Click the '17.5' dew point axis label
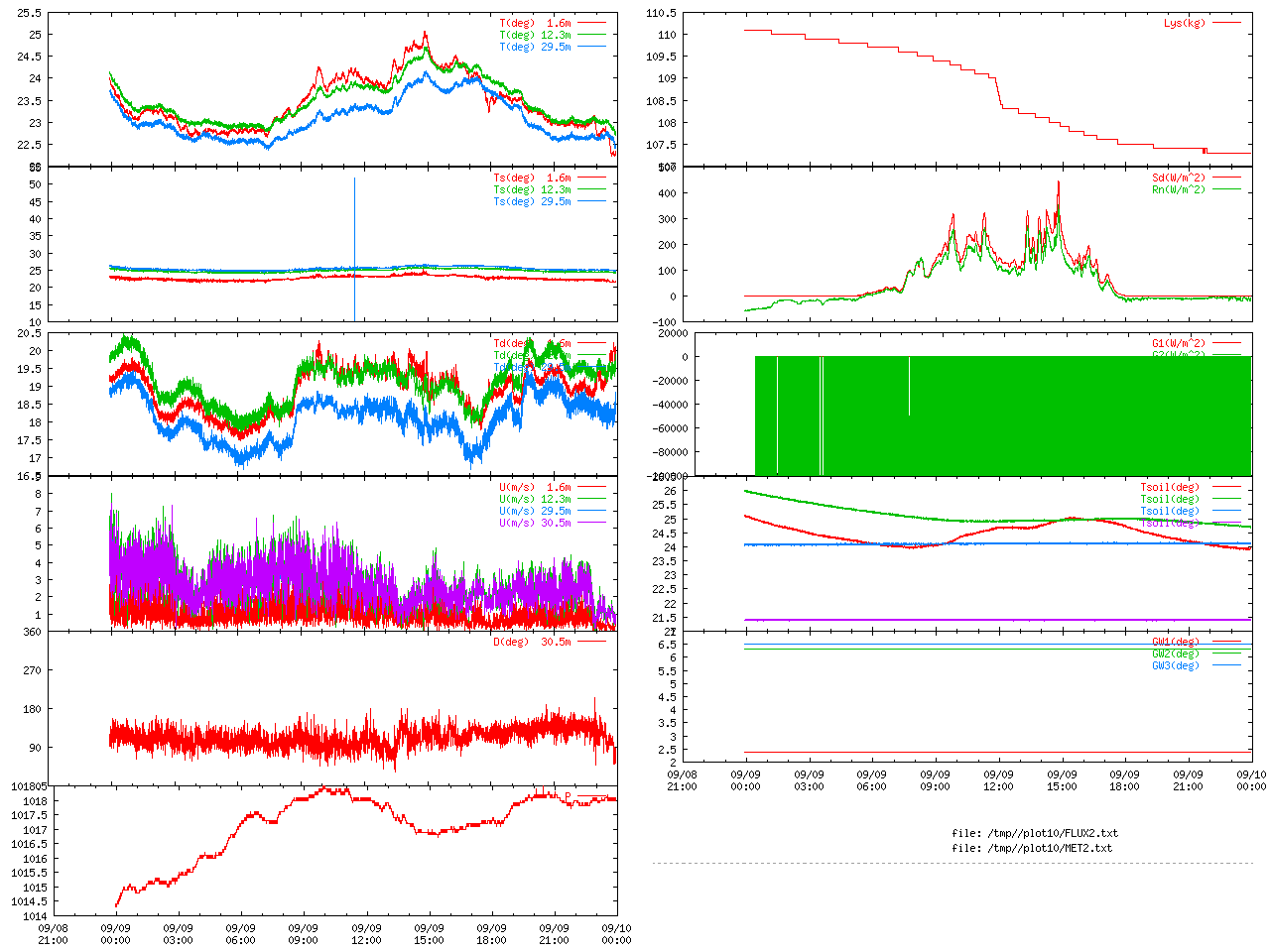 [32, 440]
